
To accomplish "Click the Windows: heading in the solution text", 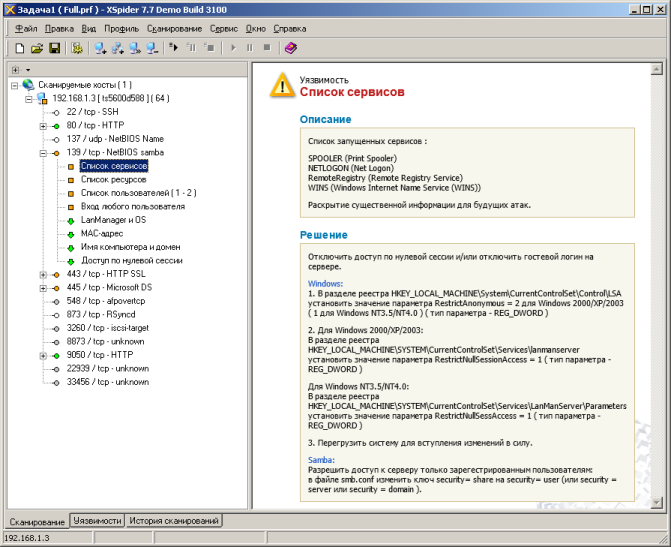I will [x=325, y=284].
